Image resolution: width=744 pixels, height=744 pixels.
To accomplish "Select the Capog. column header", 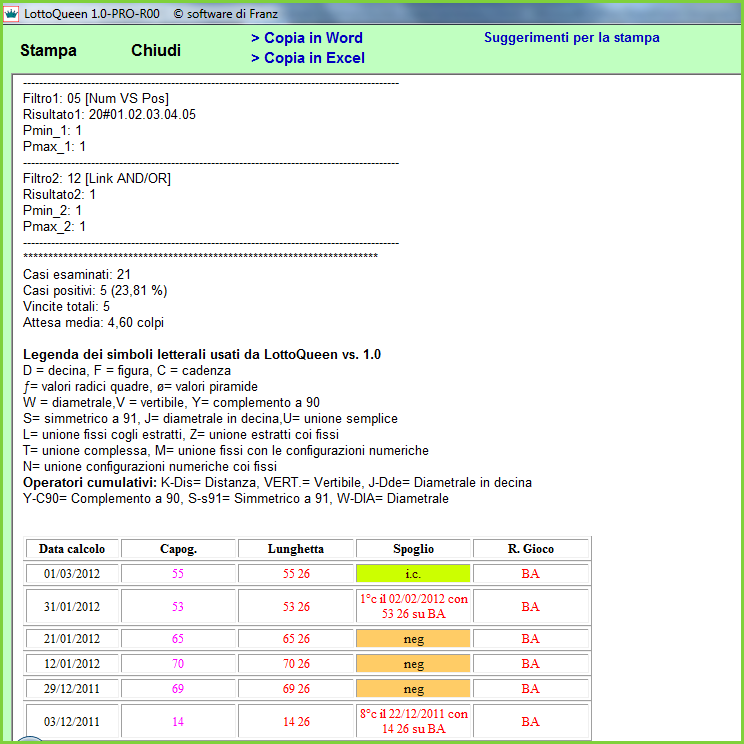I will click(x=178, y=549).
